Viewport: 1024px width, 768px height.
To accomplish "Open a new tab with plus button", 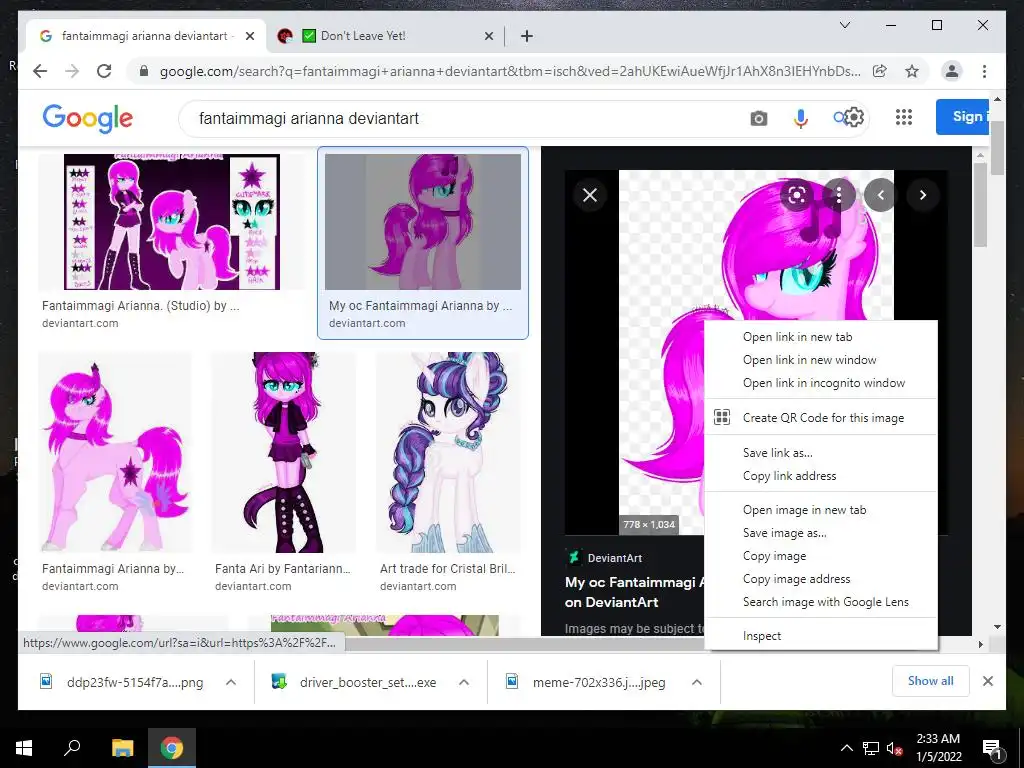I will click(x=526, y=36).
